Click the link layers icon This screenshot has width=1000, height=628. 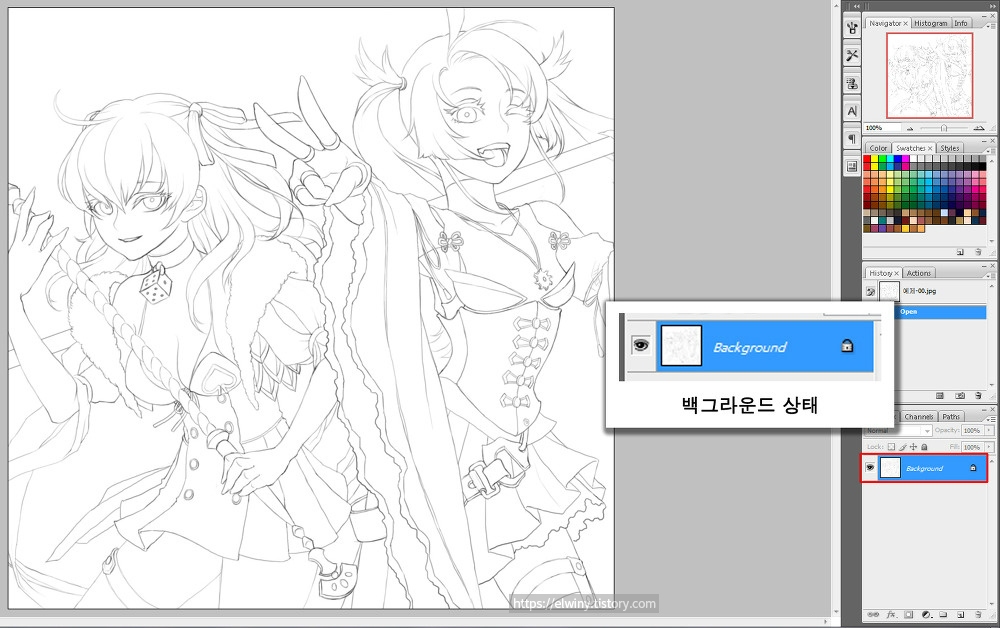click(873, 615)
